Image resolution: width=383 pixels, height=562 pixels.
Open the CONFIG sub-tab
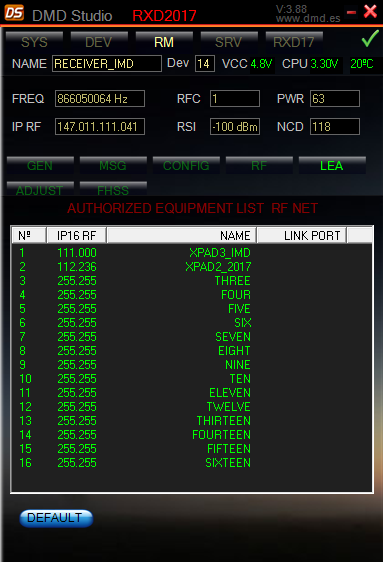coord(186,166)
